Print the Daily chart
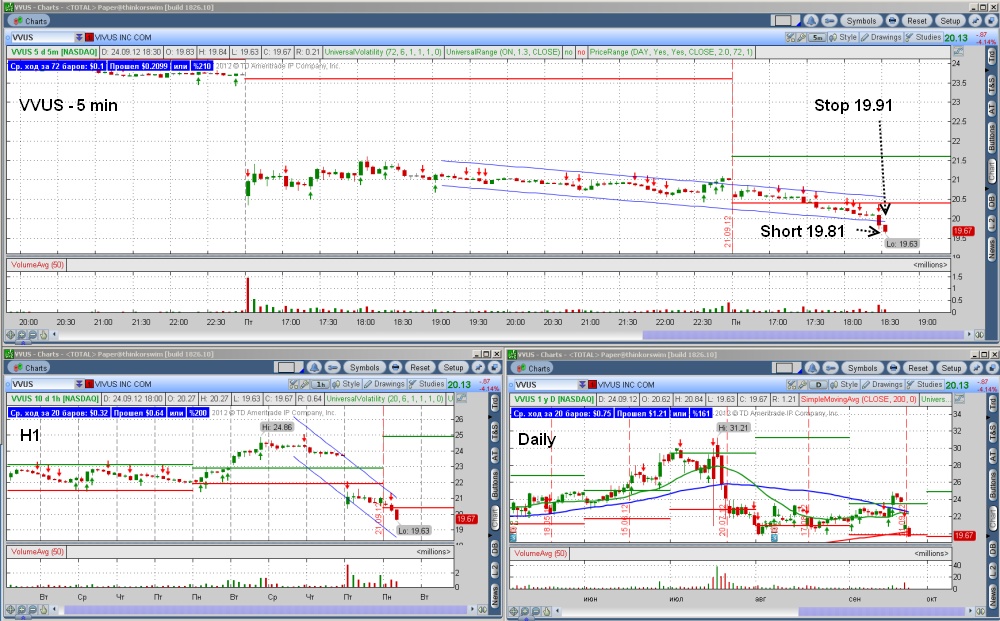Image resolution: width=1000 pixels, height=621 pixels. tap(893, 369)
